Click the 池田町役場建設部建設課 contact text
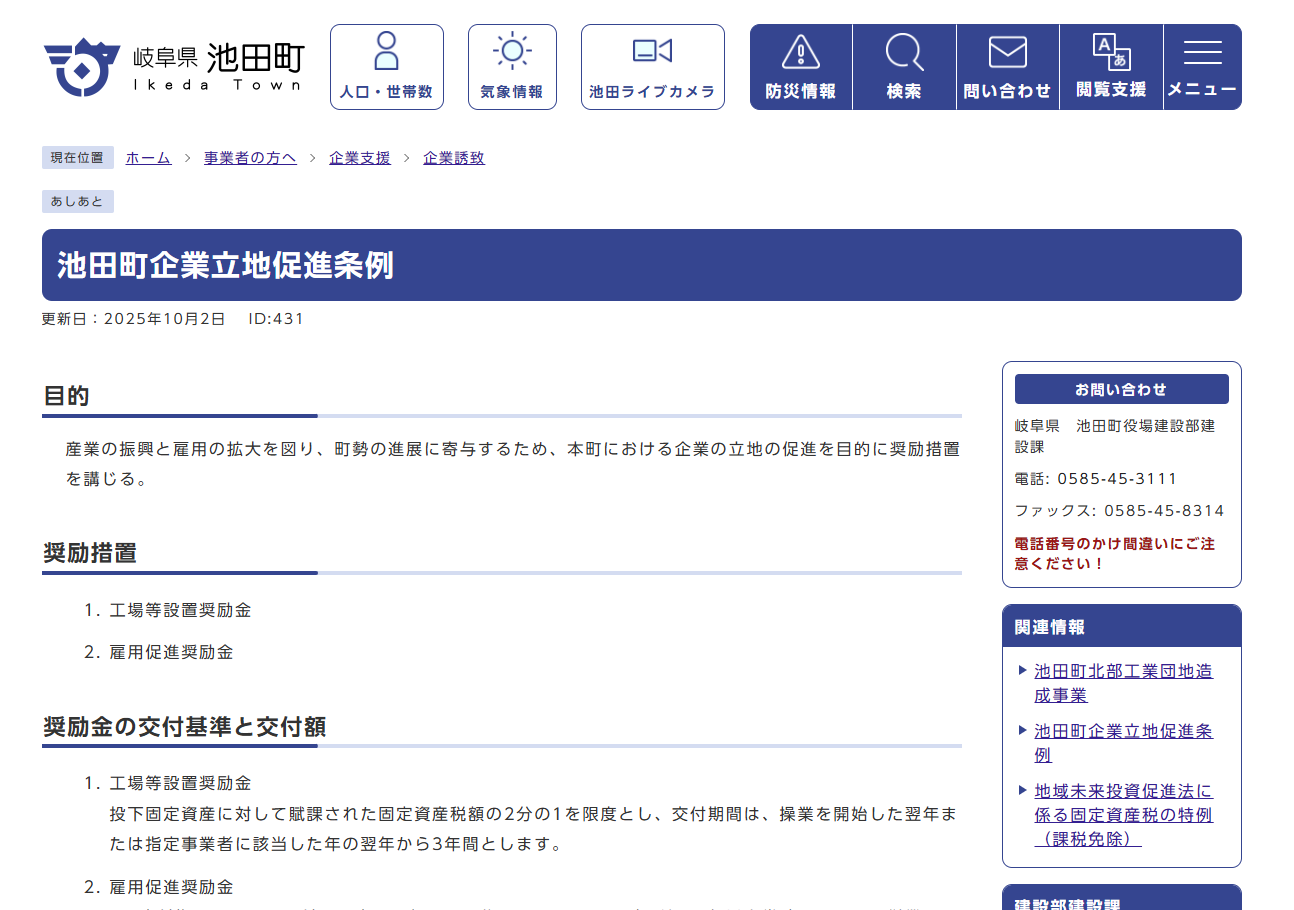This screenshot has height=910, width=1294. (1115, 436)
